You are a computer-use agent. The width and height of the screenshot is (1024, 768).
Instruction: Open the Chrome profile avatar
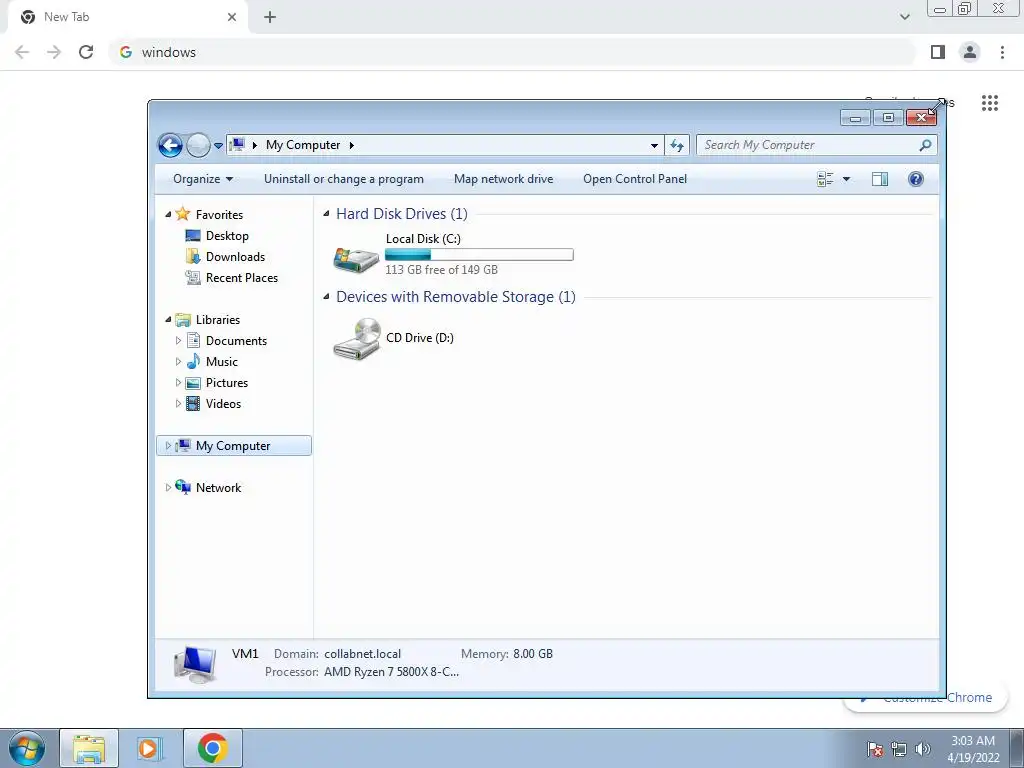970,52
